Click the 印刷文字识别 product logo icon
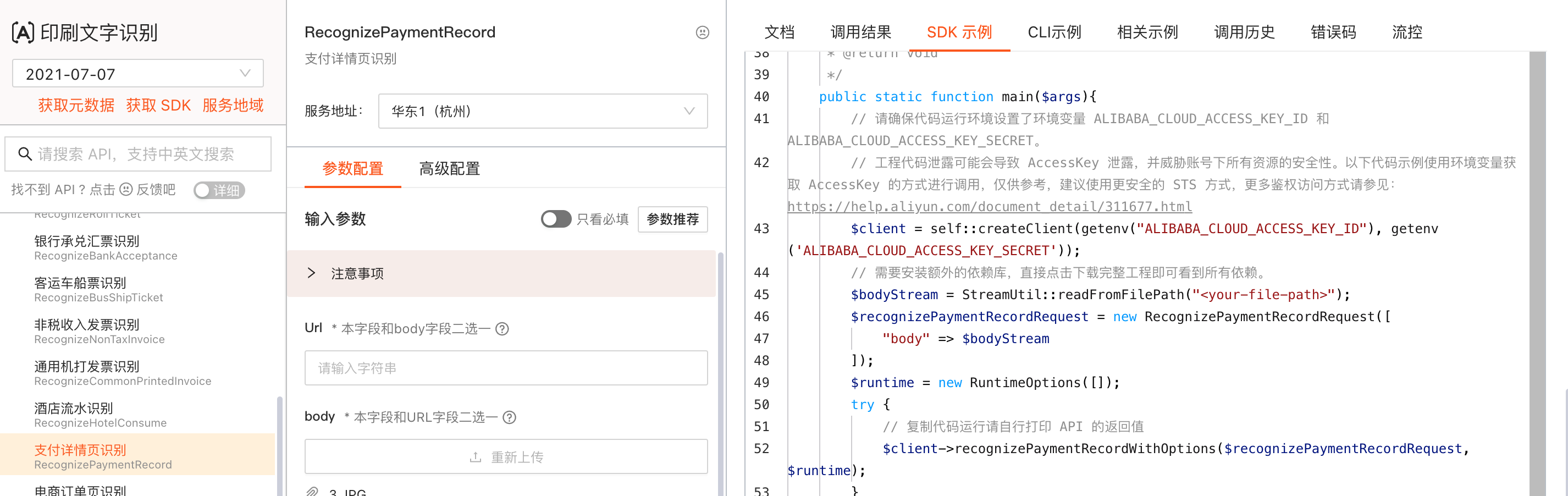Viewport: 1568px width, 496px height. (x=23, y=32)
